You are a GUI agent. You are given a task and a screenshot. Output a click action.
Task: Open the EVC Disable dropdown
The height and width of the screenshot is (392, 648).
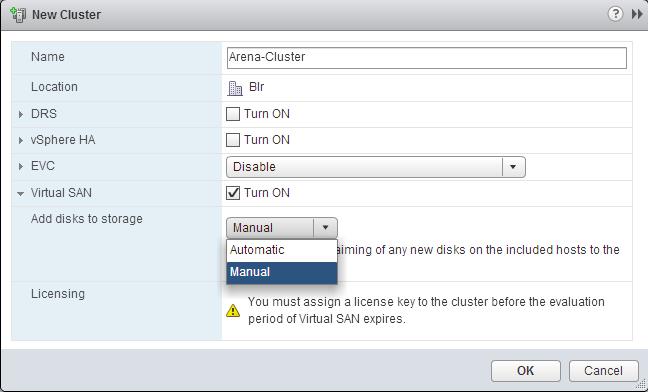[x=376, y=167]
